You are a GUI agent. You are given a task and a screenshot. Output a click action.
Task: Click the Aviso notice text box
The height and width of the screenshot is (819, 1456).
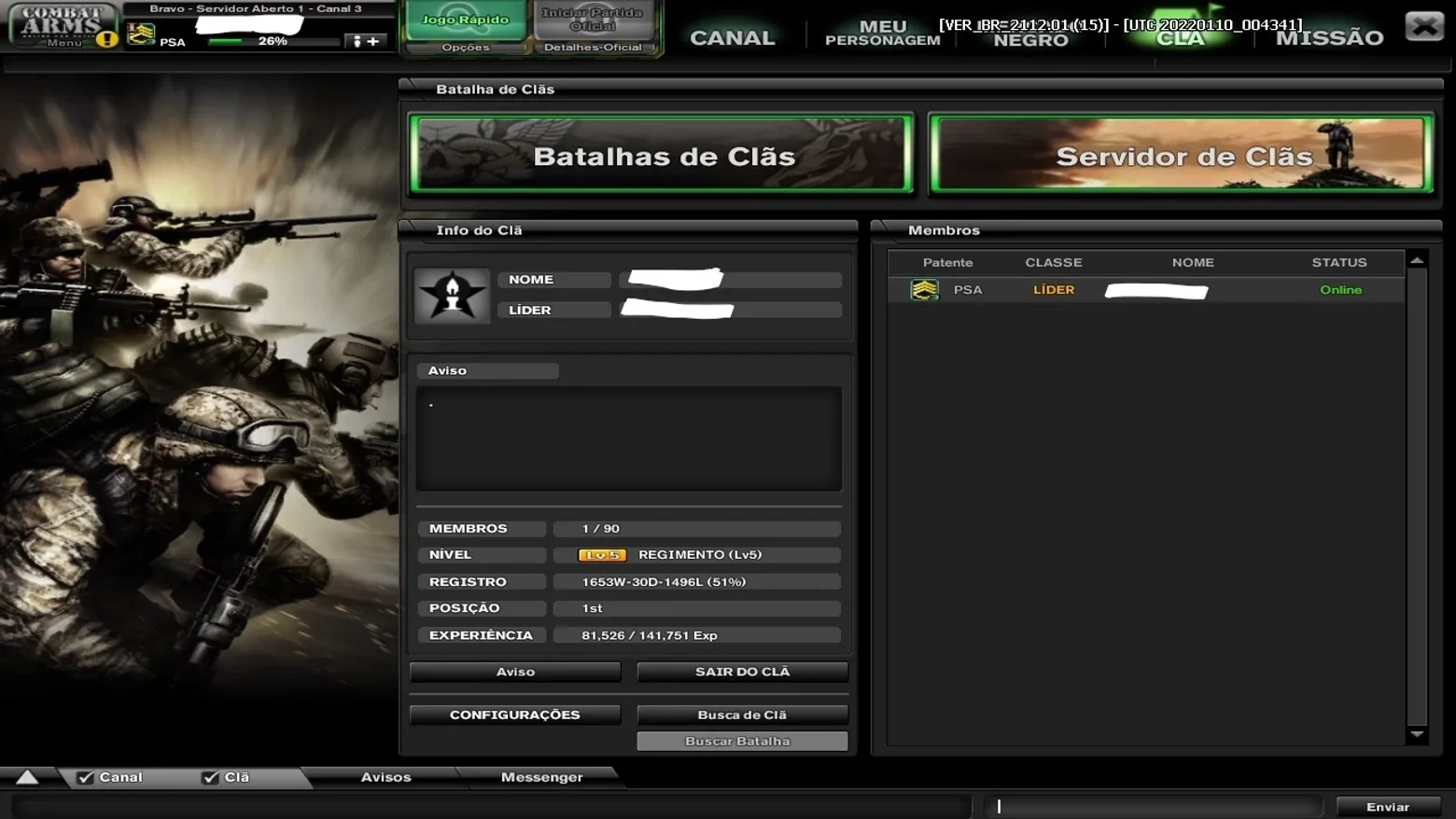click(629, 438)
